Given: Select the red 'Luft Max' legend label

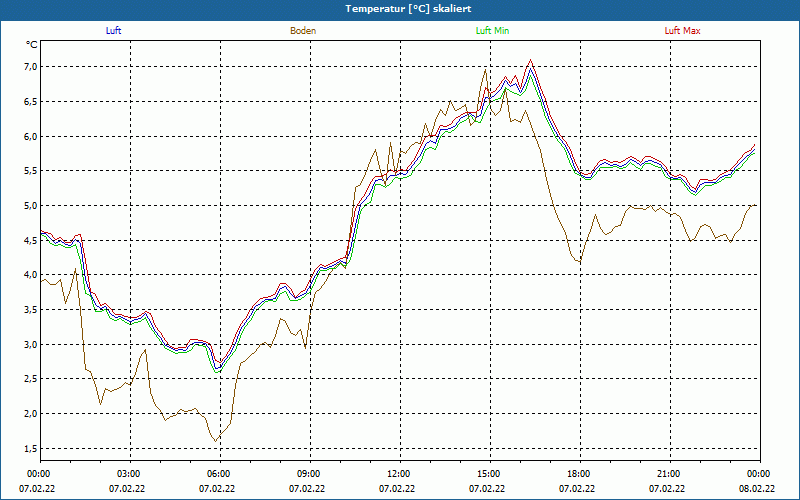Looking at the screenshot, I should click(x=682, y=31).
